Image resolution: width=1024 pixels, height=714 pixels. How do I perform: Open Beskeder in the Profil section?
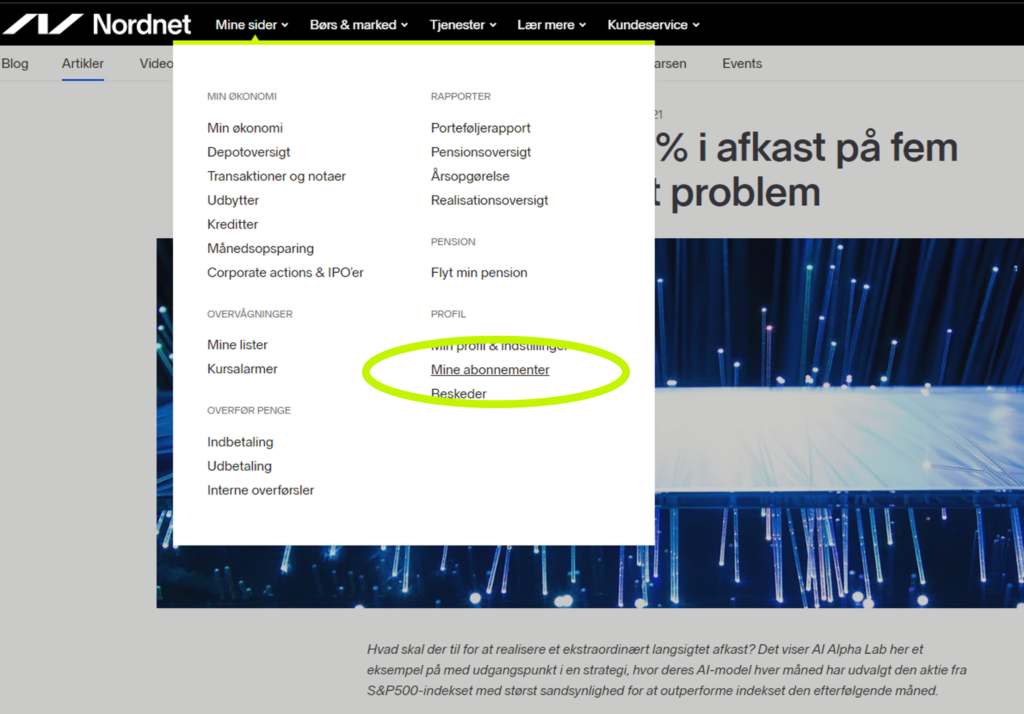pos(458,394)
